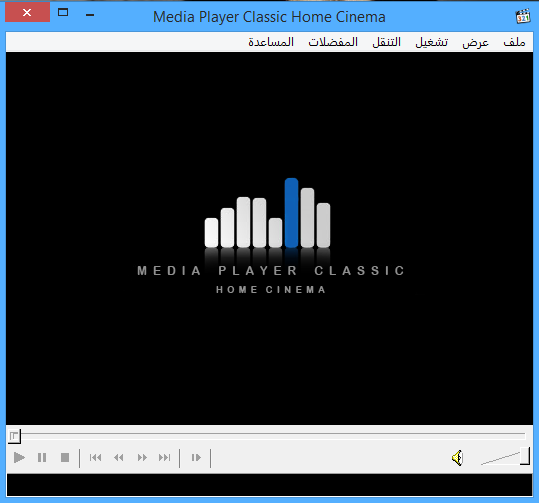Click the Play button
Image resolution: width=539 pixels, height=503 pixels.
coord(19,458)
